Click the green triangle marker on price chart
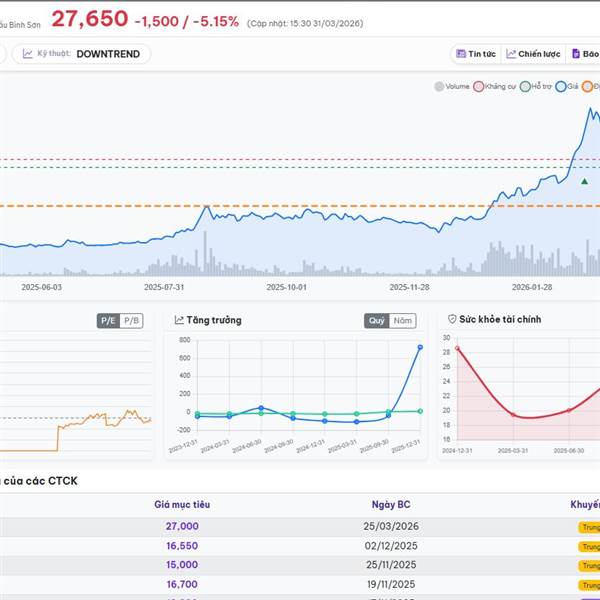 pos(584,181)
